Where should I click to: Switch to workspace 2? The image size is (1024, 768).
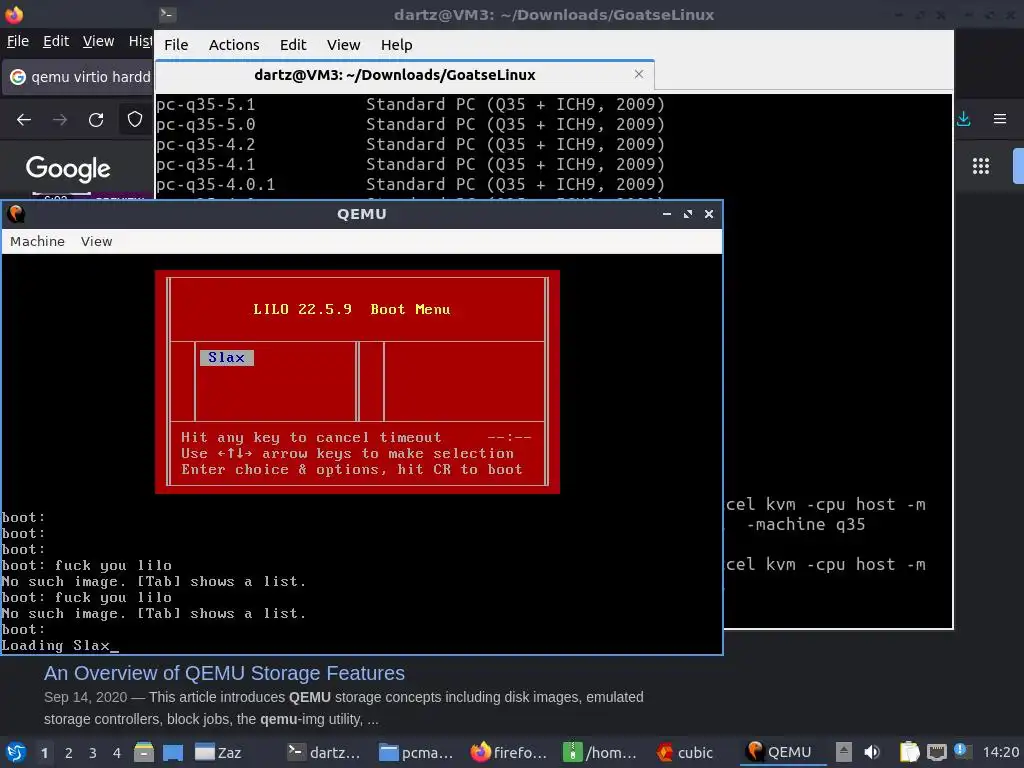(x=69, y=753)
